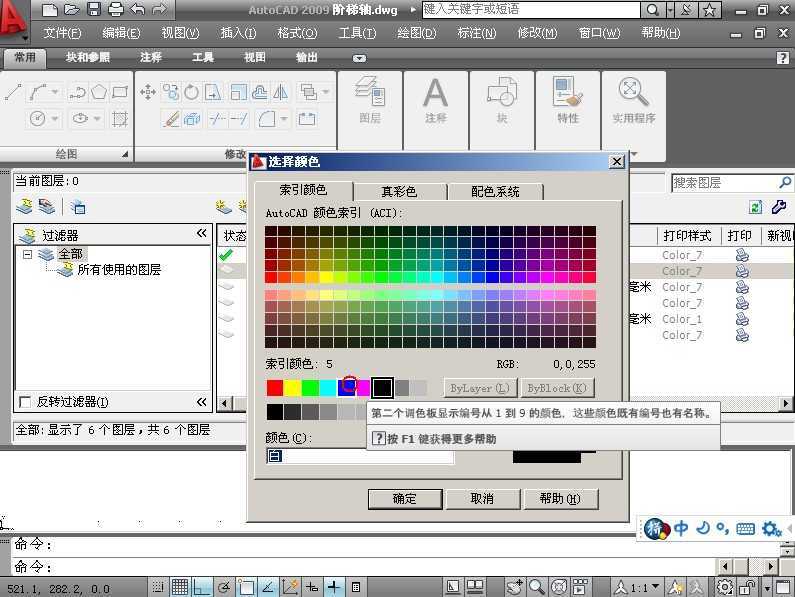Open the 块 (Block) ribbon panel
Image resolution: width=795 pixels, height=597 pixels.
pyautogui.click(x=501, y=100)
